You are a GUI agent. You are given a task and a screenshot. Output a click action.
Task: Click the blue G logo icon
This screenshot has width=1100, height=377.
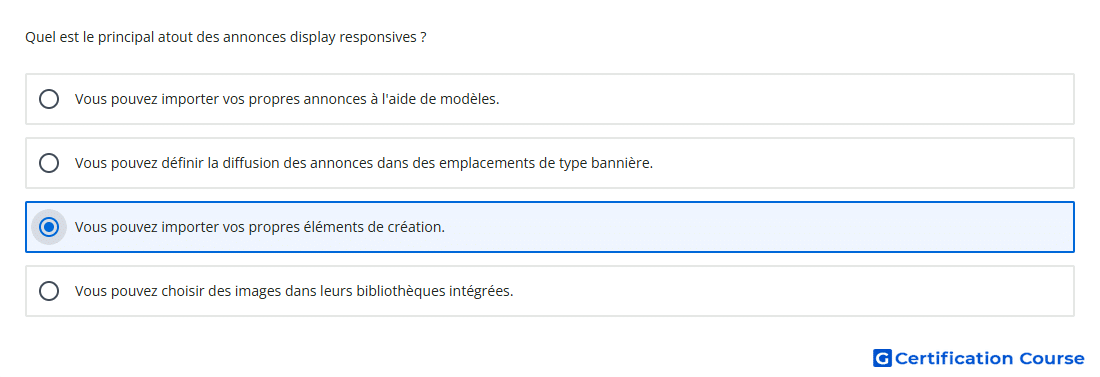click(882, 358)
